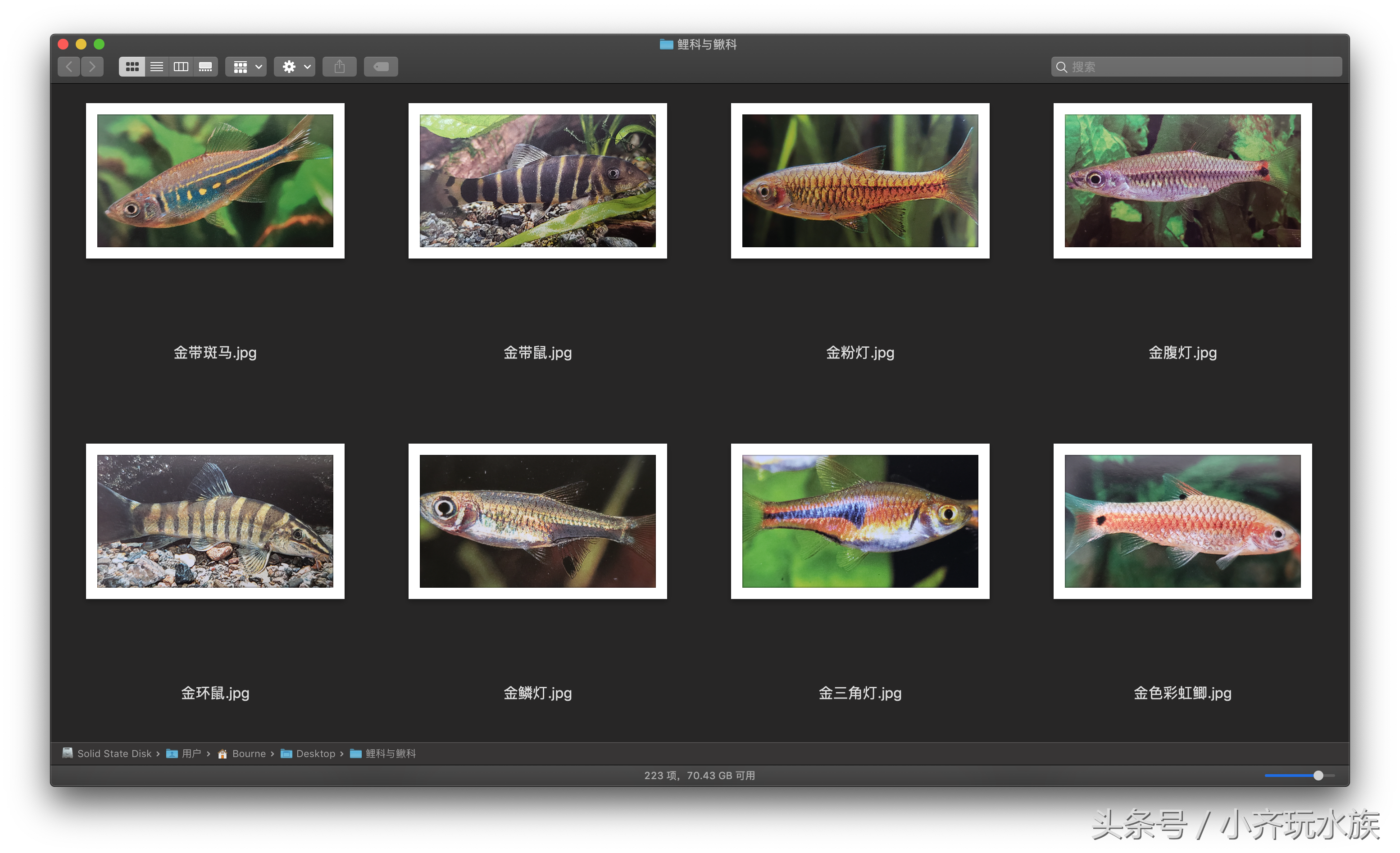
Task: Switch to list view
Action: 157,67
